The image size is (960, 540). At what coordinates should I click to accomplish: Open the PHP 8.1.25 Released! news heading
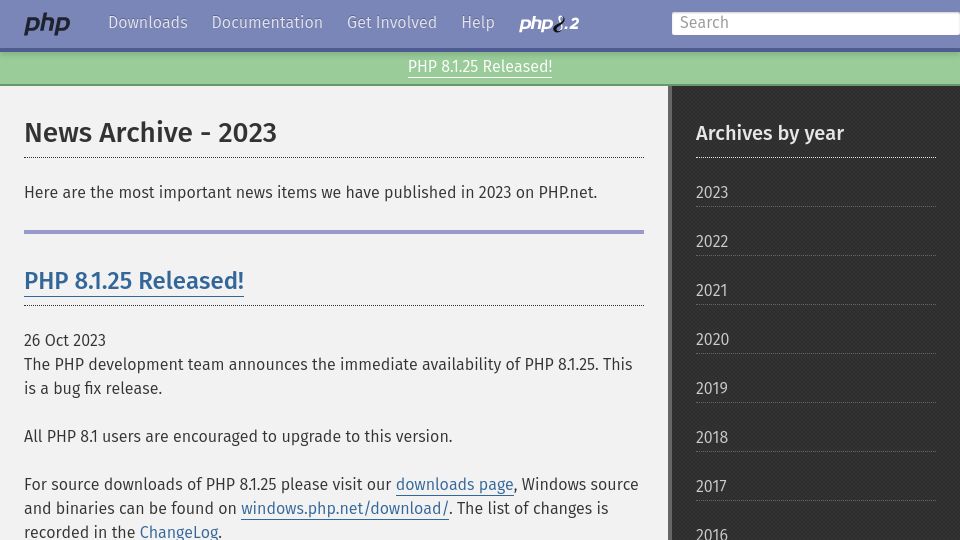[x=133, y=281]
